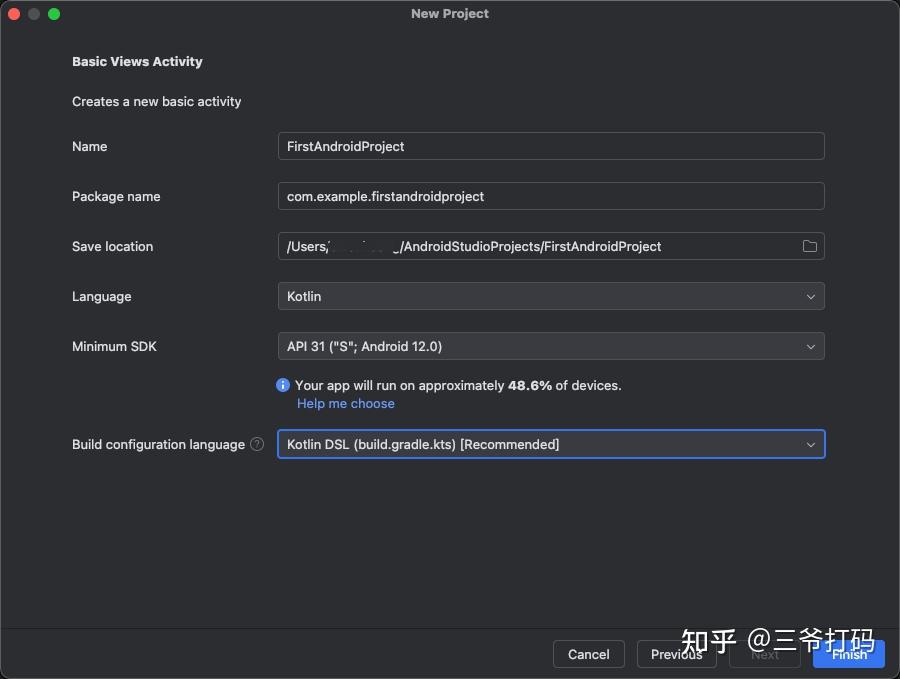900x679 pixels.
Task: Click the red close window button
Action: [x=14, y=14]
